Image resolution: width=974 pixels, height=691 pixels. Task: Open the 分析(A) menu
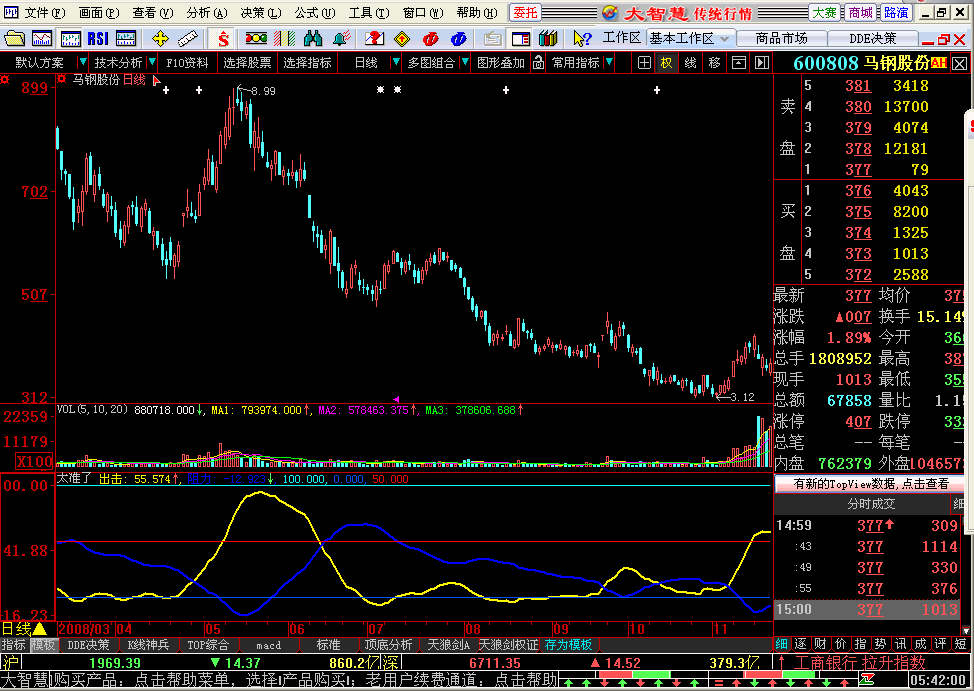coord(207,12)
